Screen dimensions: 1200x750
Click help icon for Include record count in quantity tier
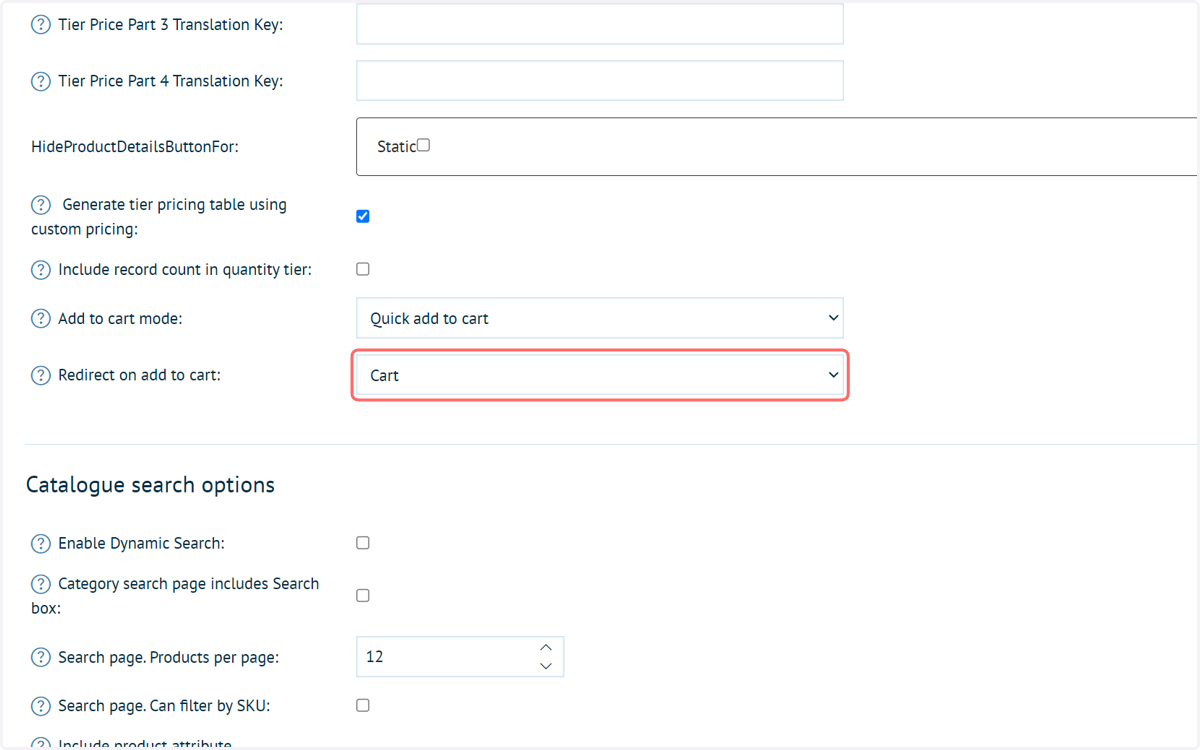(x=41, y=270)
